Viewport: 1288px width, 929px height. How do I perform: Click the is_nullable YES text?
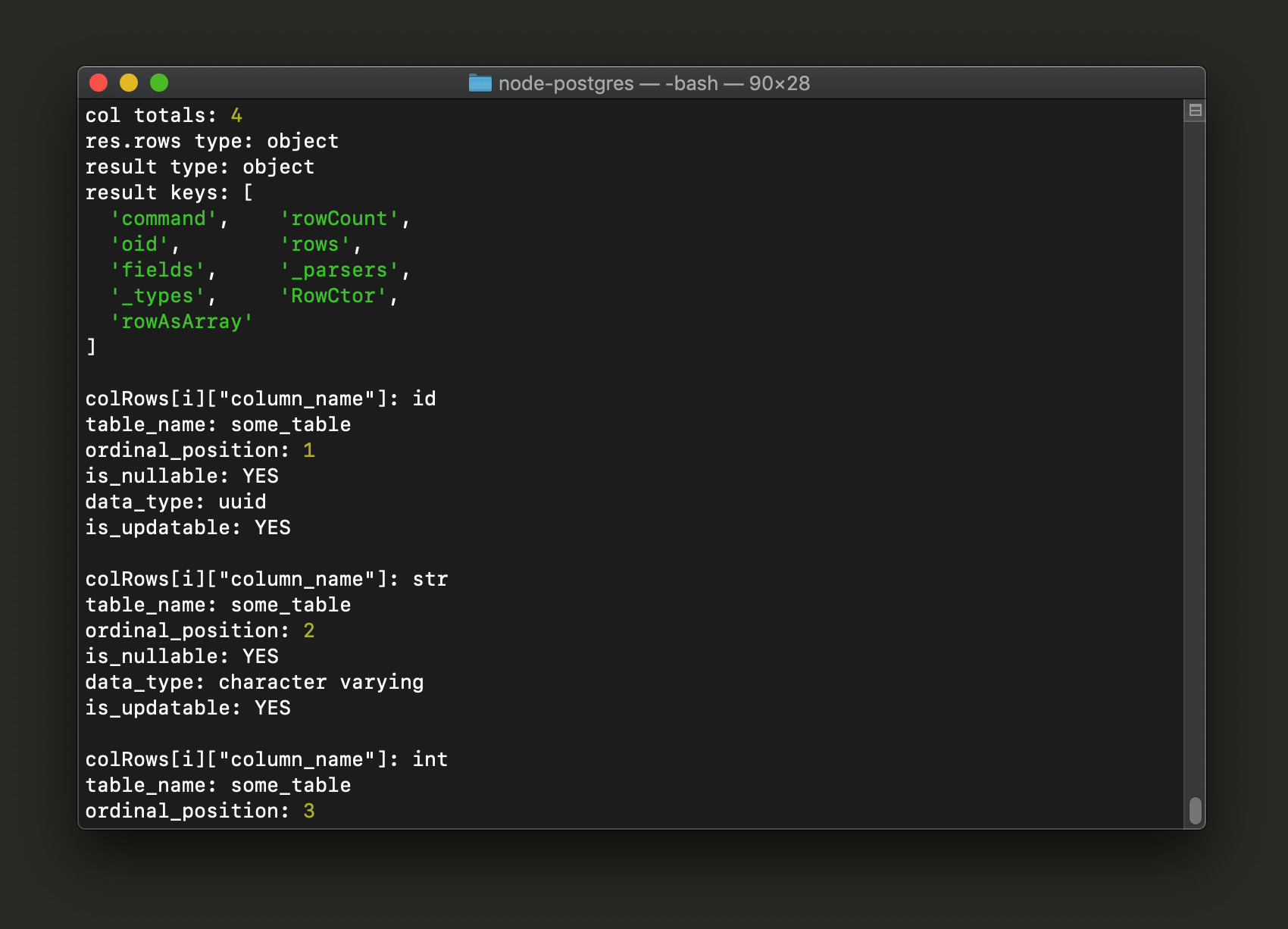coord(182,475)
